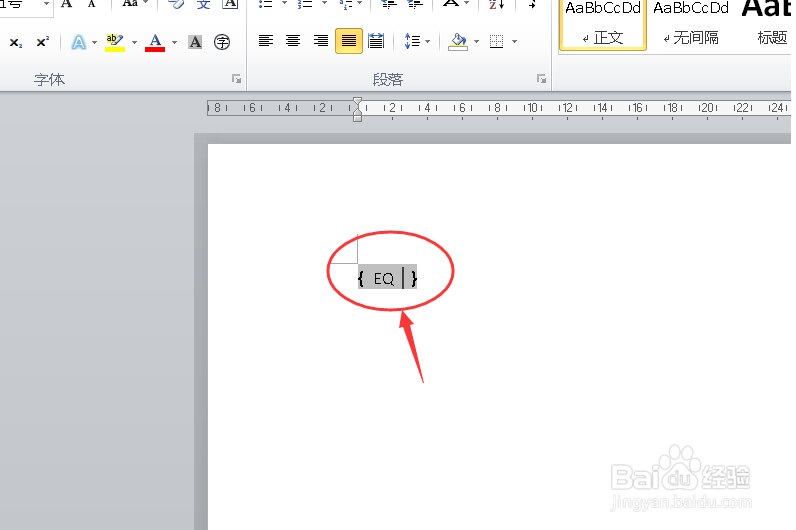Center the paragraph text

pos(293,41)
